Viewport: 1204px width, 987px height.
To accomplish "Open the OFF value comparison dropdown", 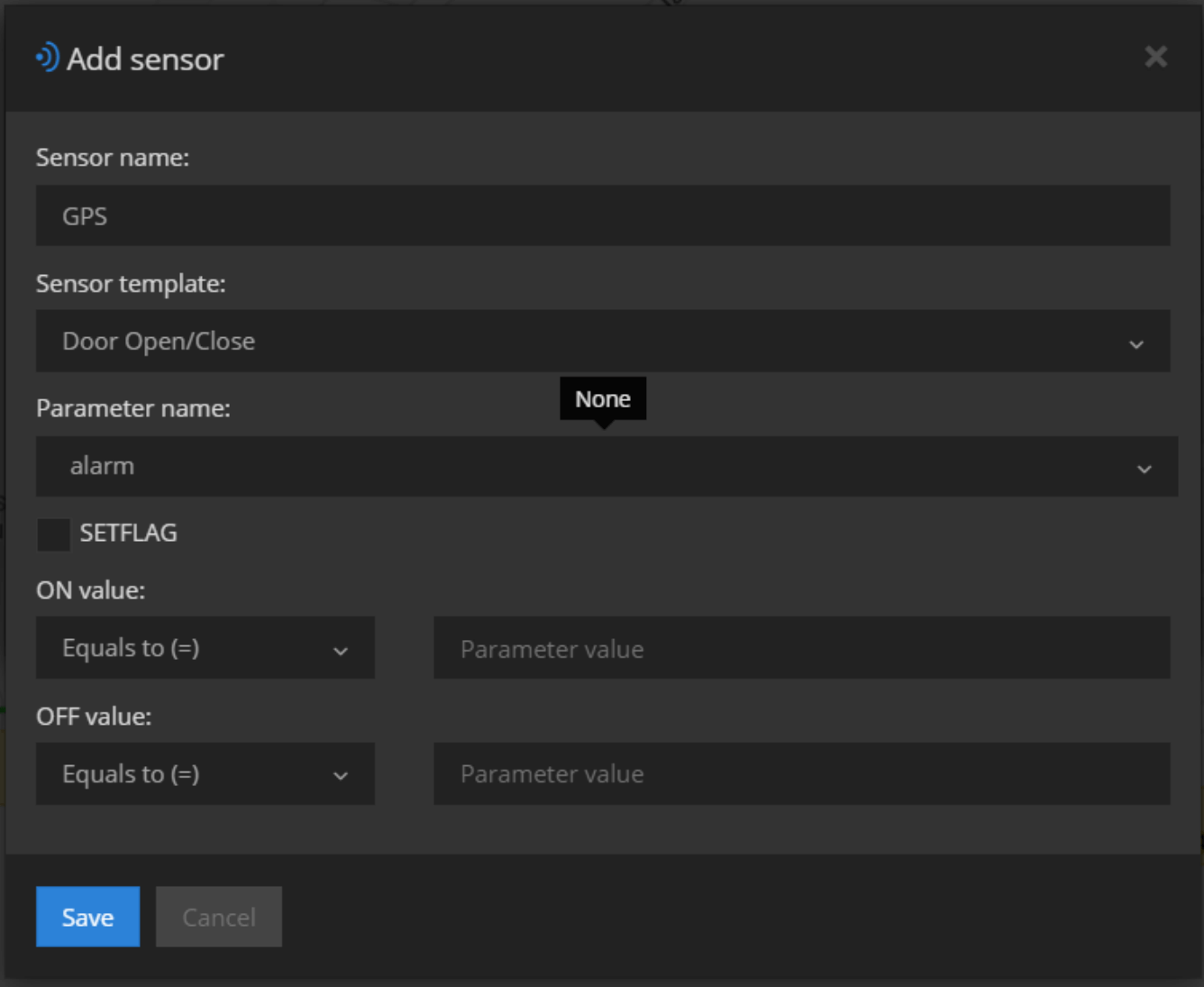I will click(x=205, y=773).
